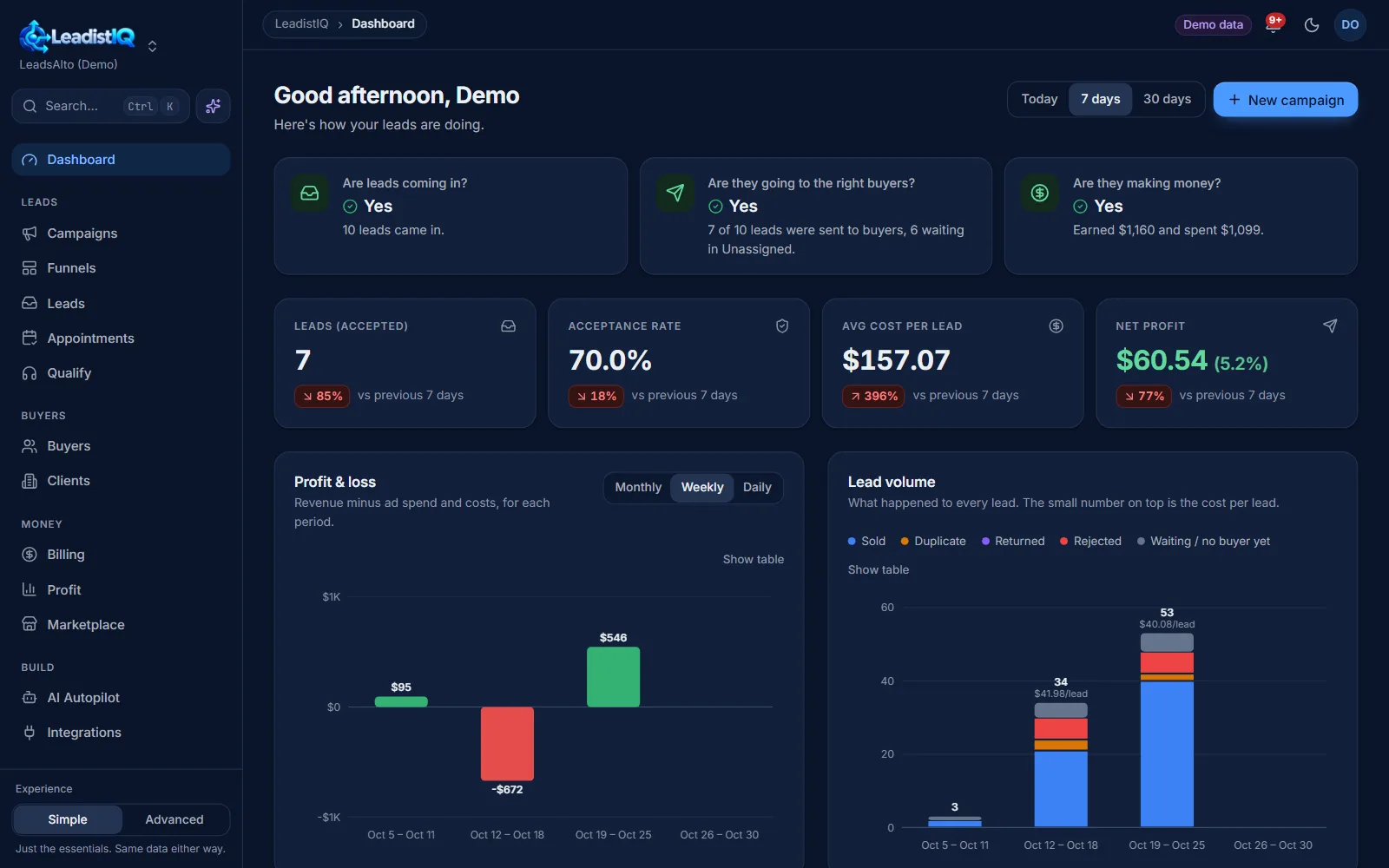Go to Leads page in sidebar
The height and width of the screenshot is (868, 1389).
(x=121, y=303)
